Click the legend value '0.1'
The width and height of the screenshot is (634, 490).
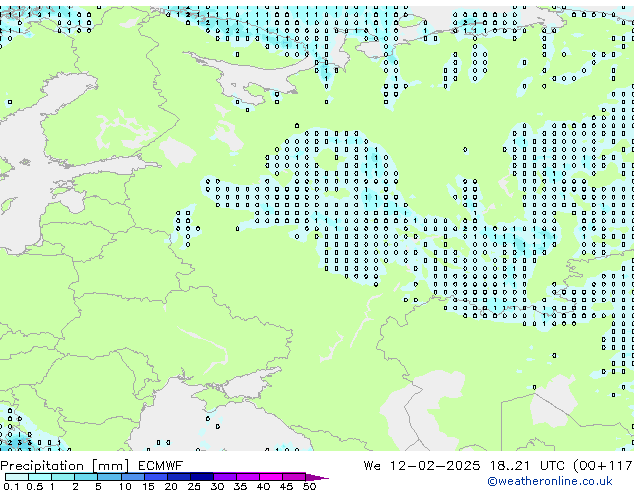click(11, 486)
